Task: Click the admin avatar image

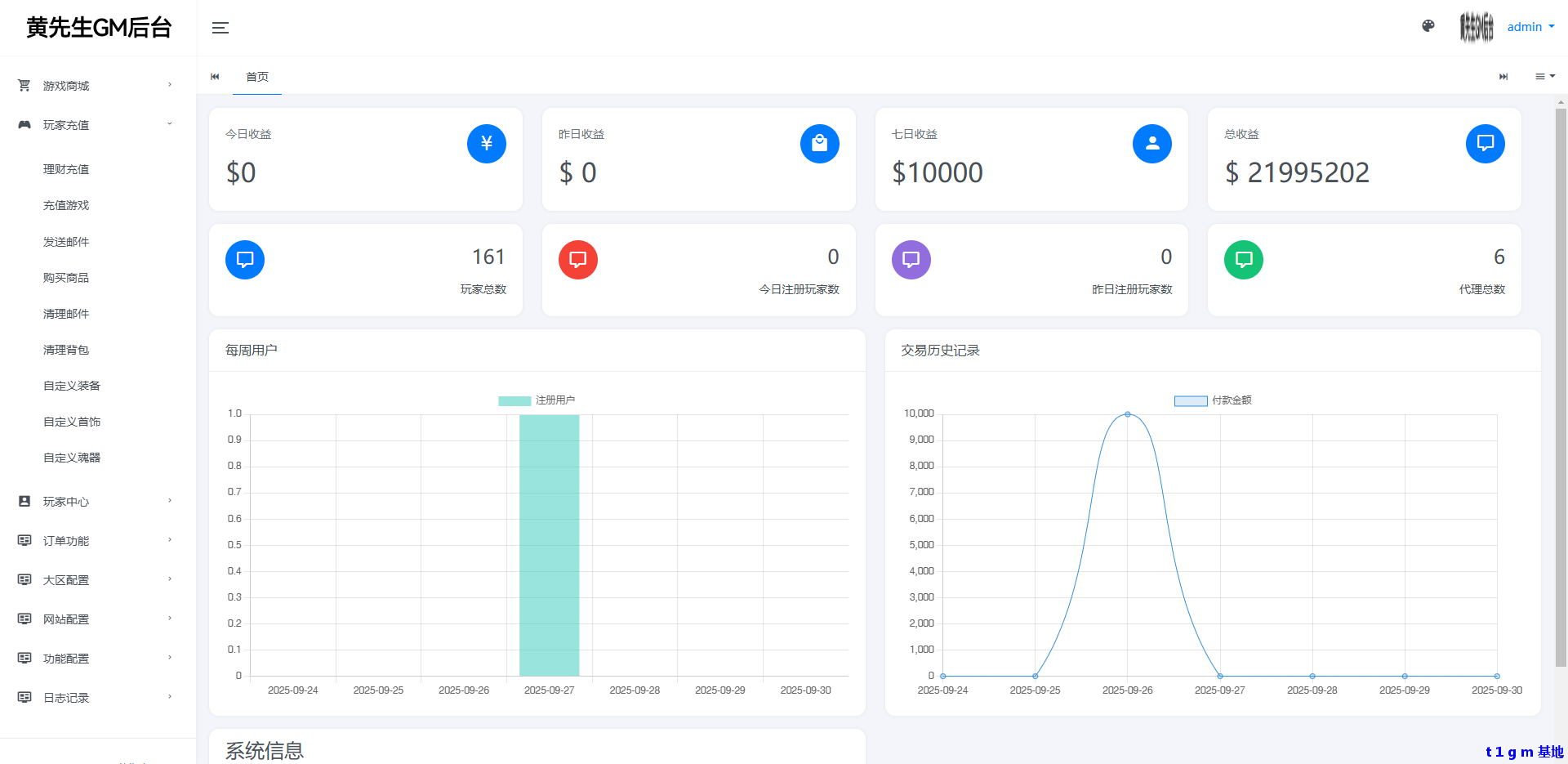Action: pyautogui.click(x=1476, y=27)
